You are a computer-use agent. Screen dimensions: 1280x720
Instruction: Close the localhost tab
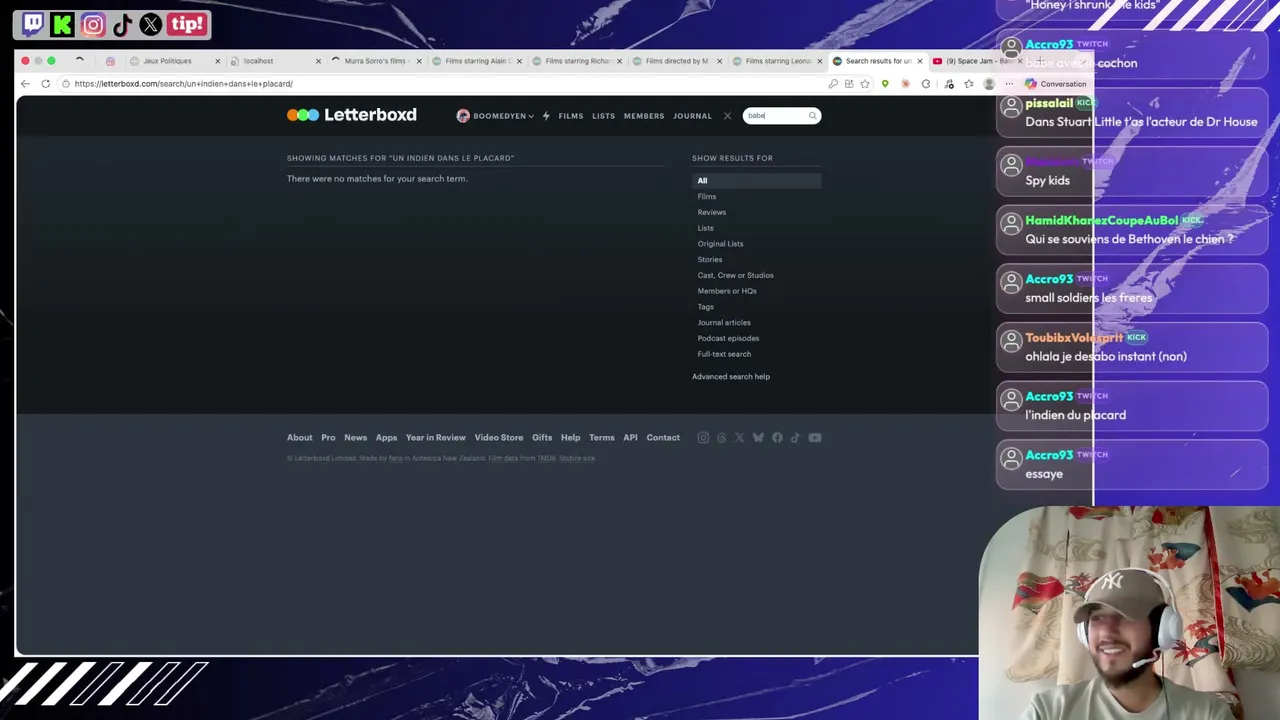coord(318,61)
